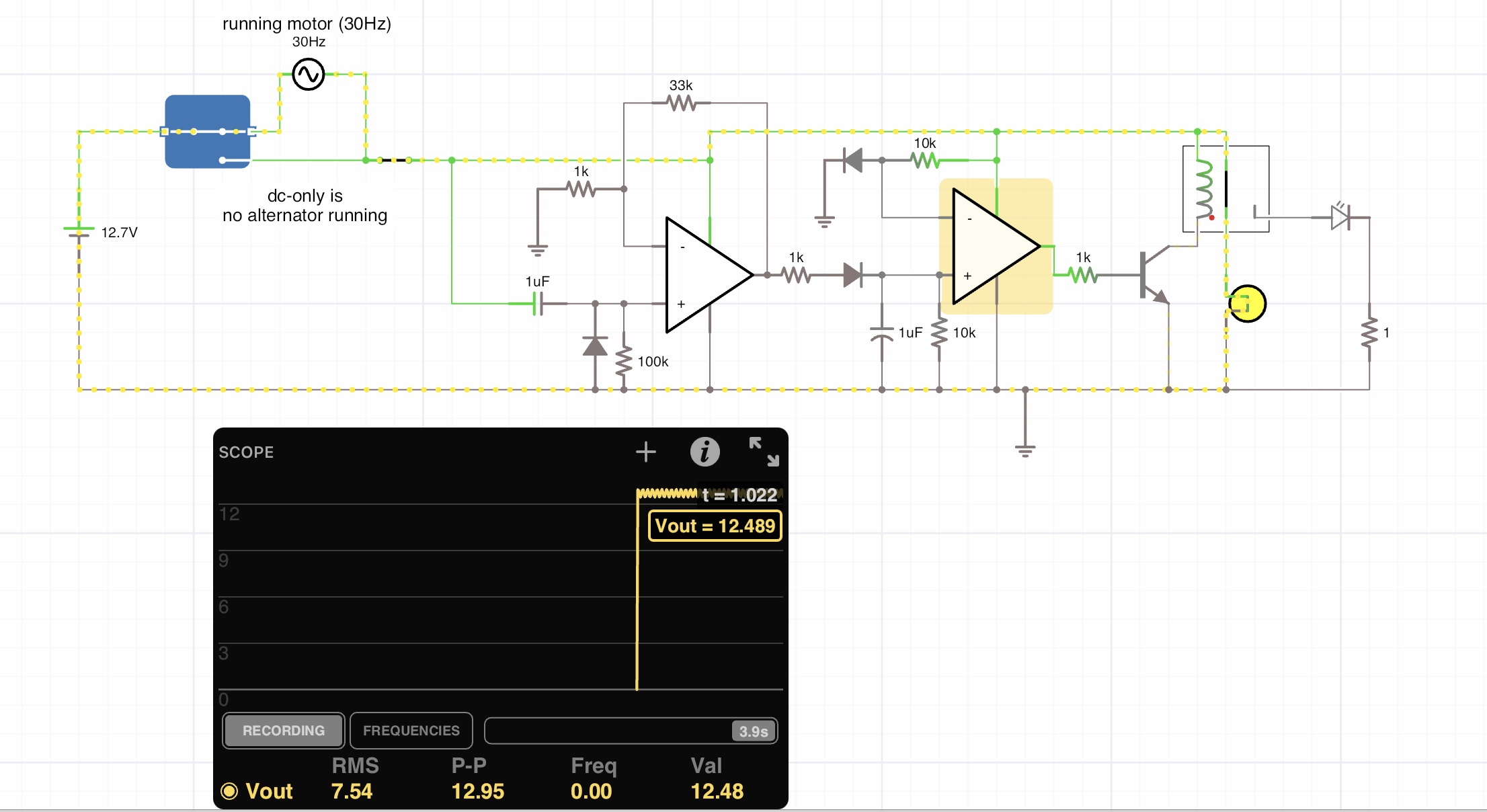Click the 'running motor (30Hz)' label
Image resolution: width=1487 pixels, height=812 pixels.
pyautogui.click(x=307, y=24)
